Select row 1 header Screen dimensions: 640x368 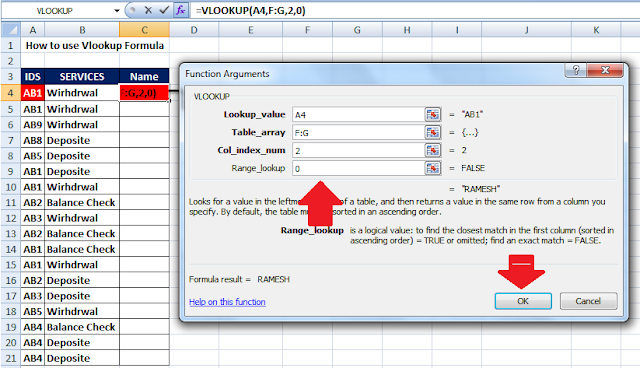click(11, 46)
